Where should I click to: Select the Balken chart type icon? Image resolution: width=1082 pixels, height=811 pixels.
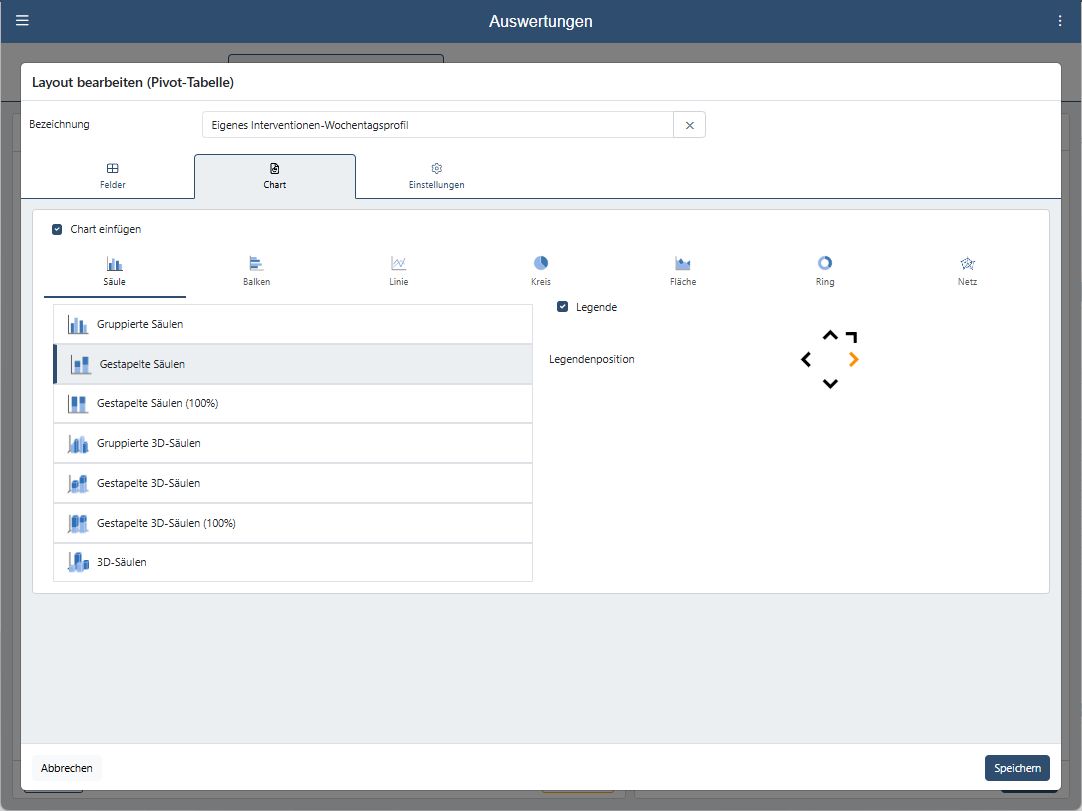click(256, 264)
